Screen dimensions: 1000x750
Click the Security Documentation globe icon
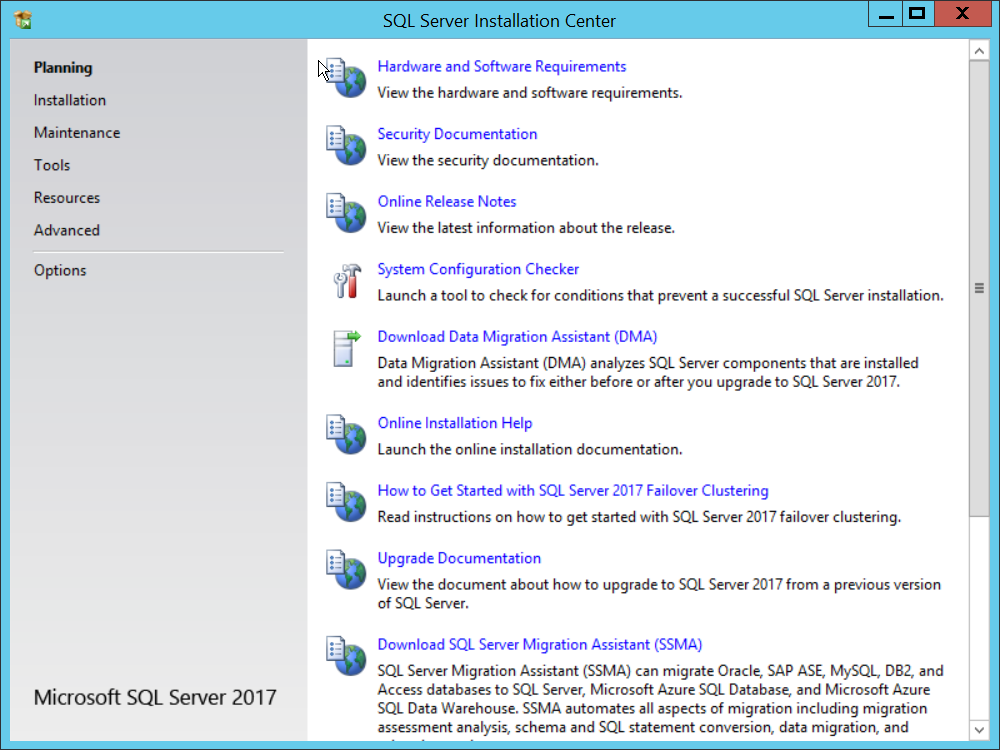[x=346, y=145]
